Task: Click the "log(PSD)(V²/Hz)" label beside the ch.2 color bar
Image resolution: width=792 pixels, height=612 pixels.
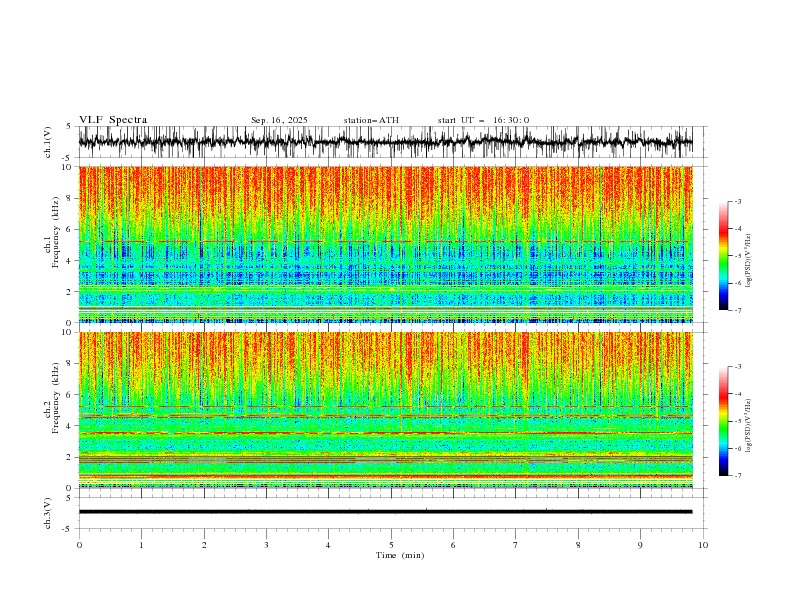Action: (749, 426)
